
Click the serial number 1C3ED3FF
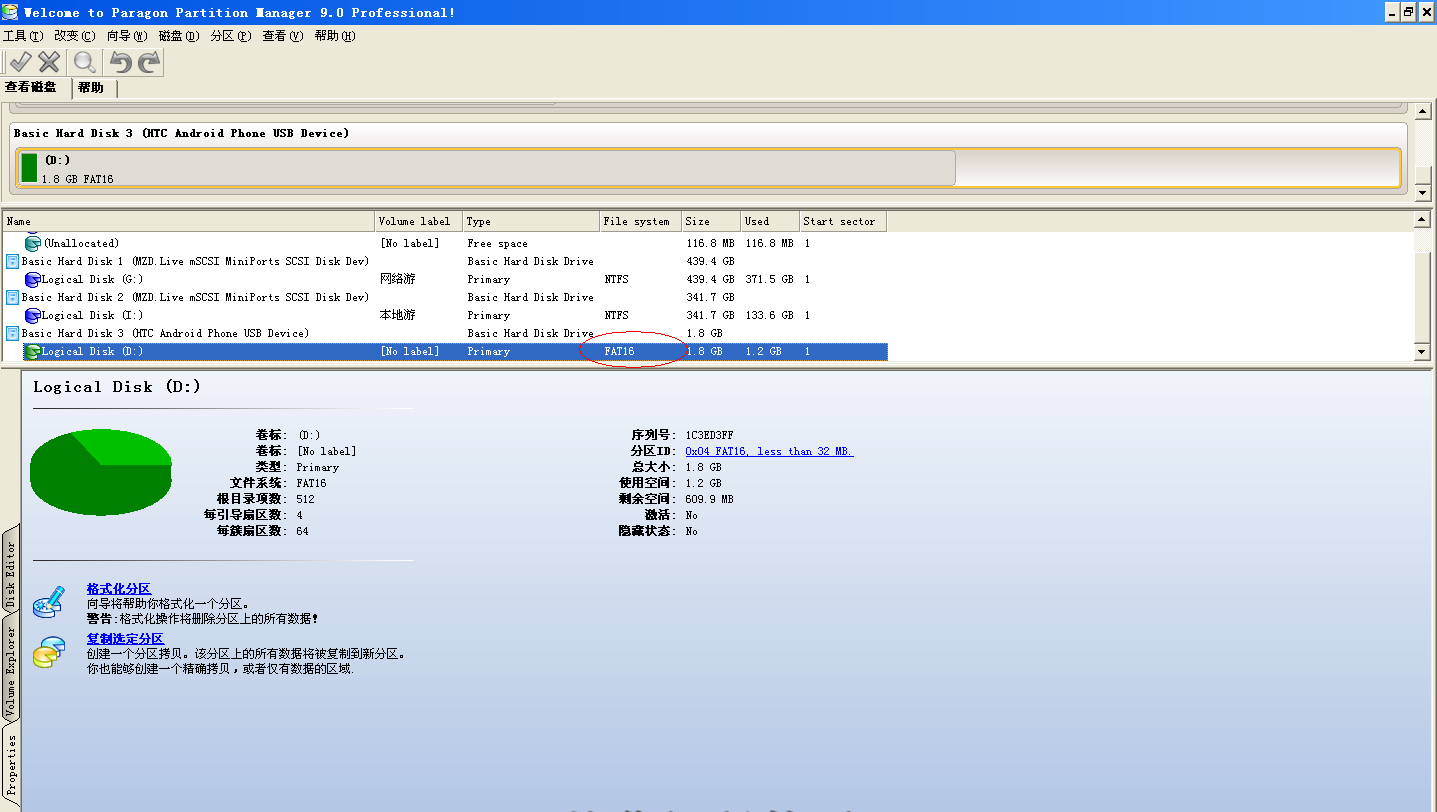pyautogui.click(x=709, y=435)
